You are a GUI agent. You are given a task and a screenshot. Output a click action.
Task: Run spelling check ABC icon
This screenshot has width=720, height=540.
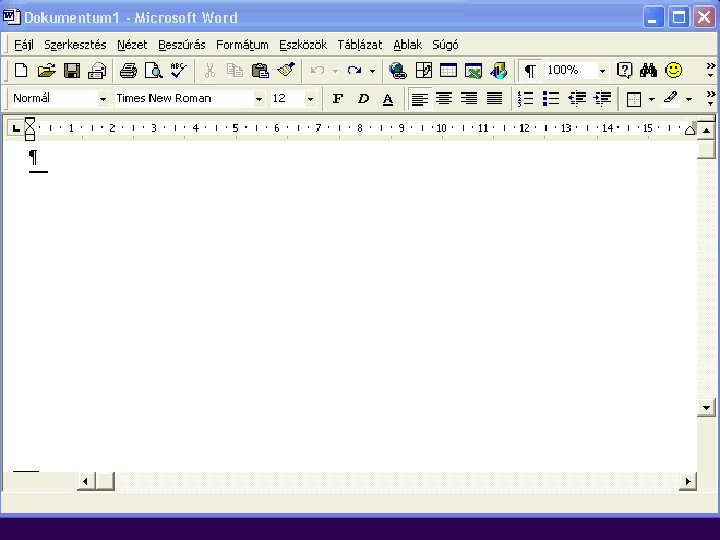[179, 71]
